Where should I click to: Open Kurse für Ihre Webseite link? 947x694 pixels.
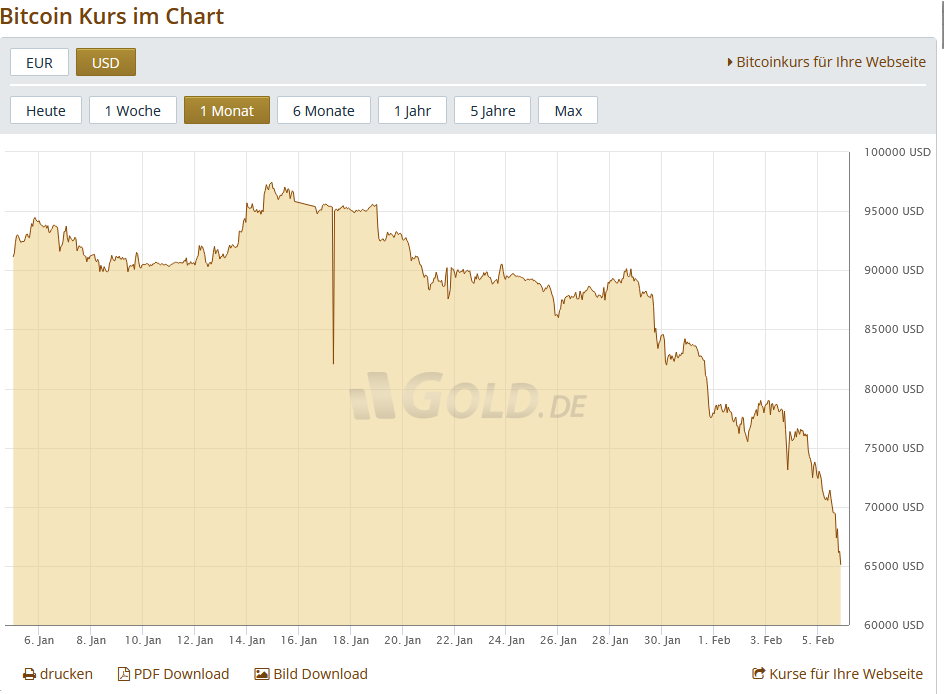(846, 674)
